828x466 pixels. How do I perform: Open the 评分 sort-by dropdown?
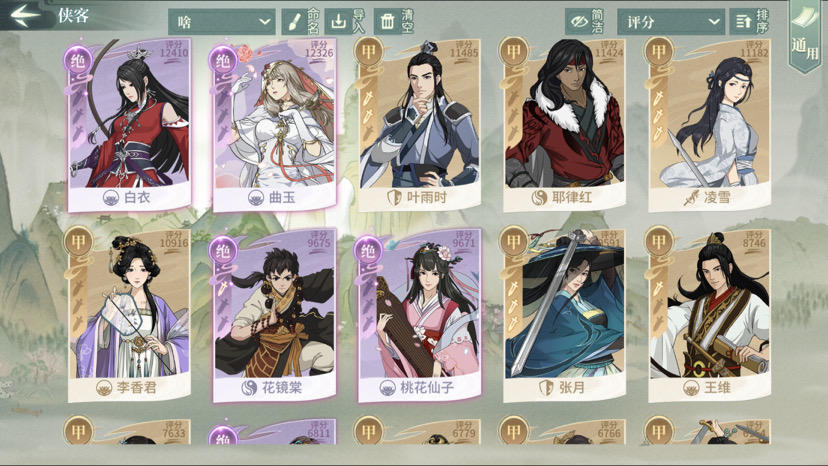[671, 22]
